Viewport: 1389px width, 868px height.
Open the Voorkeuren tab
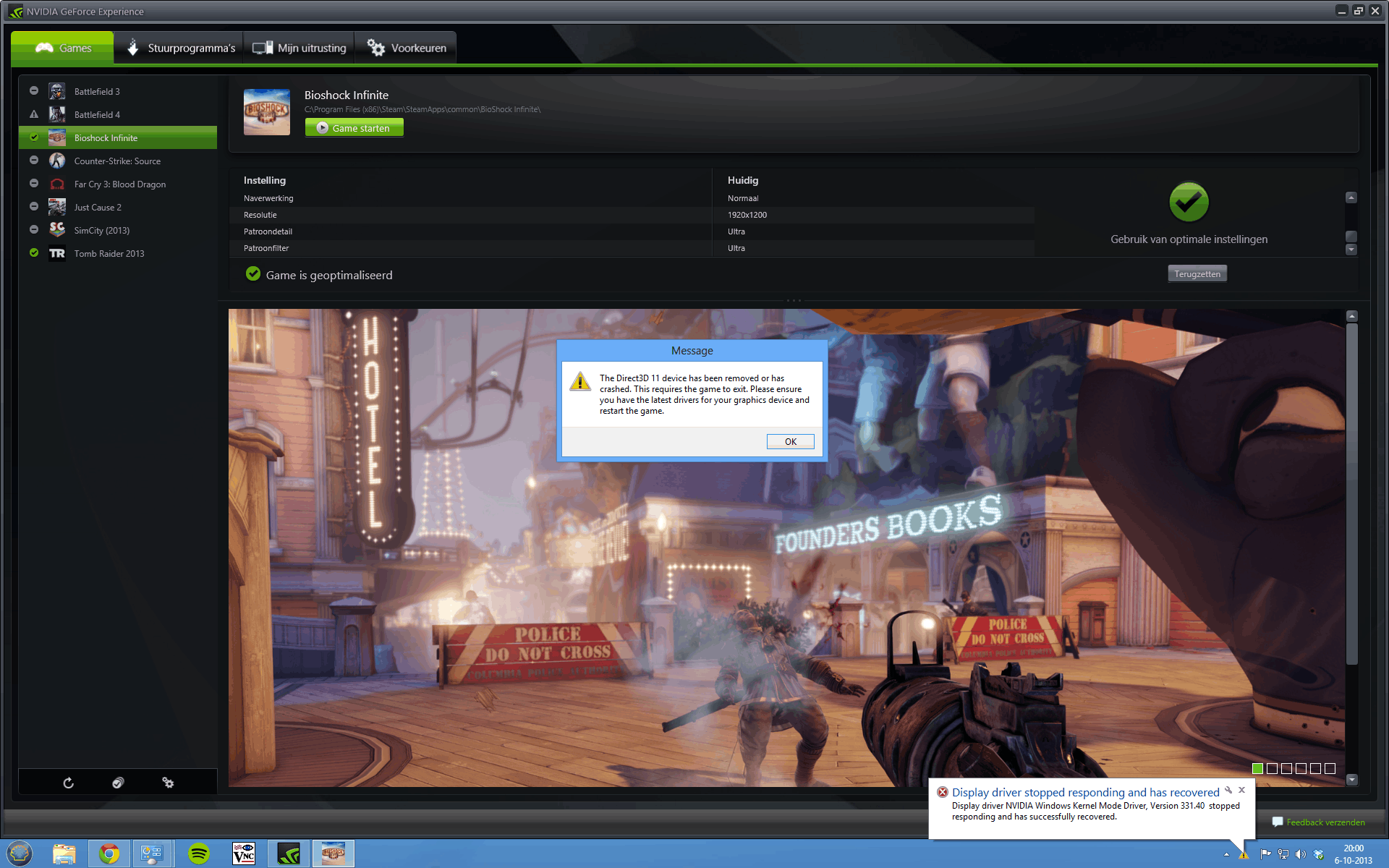pos(406,48)
